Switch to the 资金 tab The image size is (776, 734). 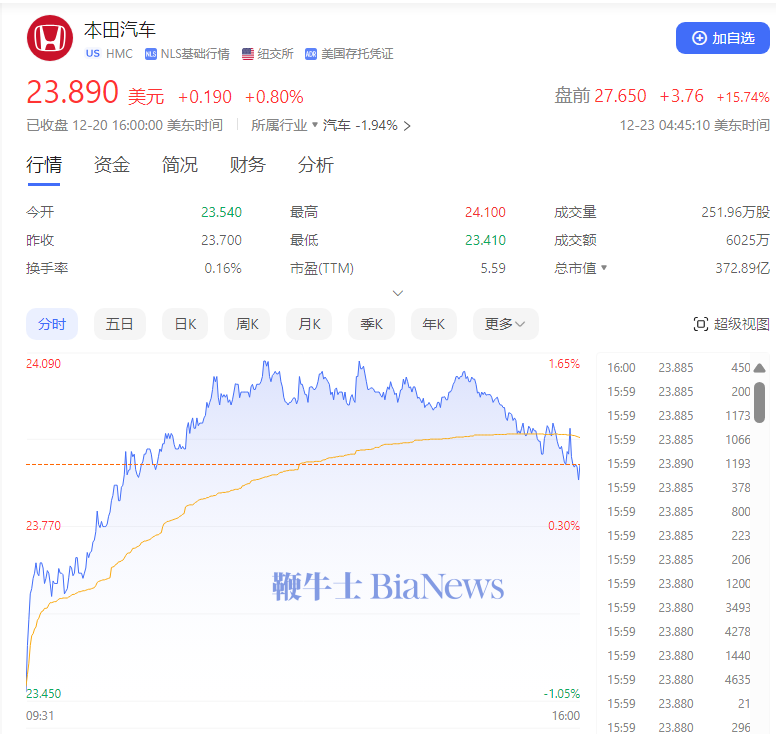point(112,165)
